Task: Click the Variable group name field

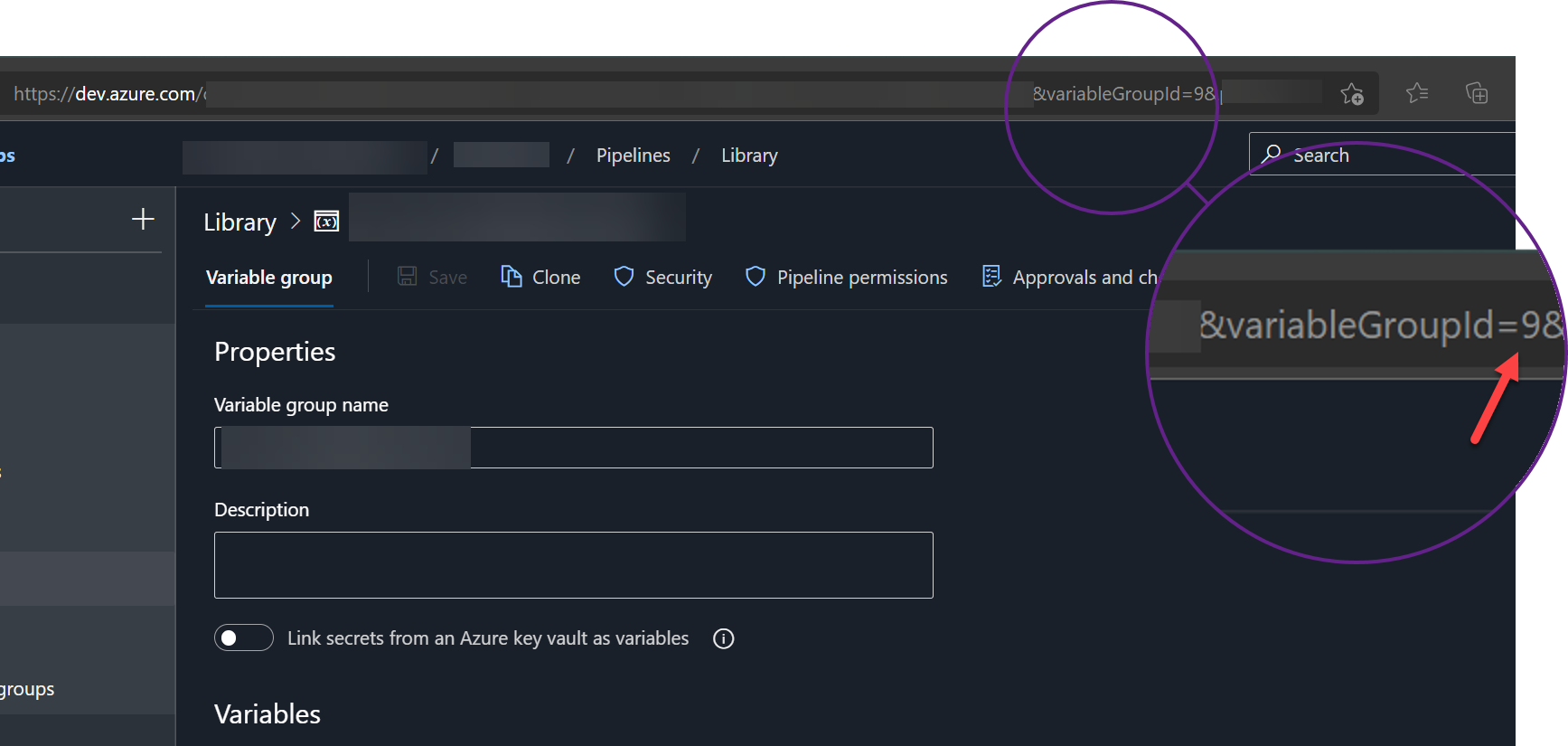Action: tap(573, 448)
